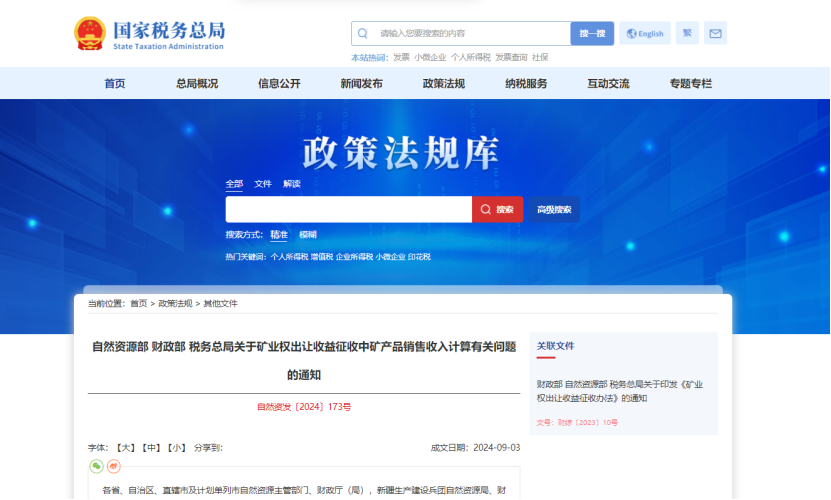Select 精准 search mode

tap(278, 234)
